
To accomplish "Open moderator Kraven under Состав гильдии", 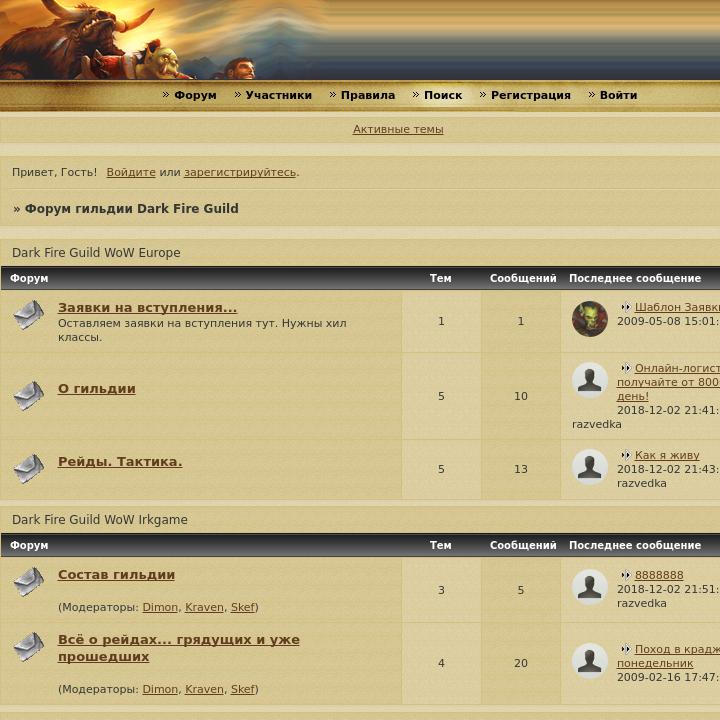I will point(204,607).
